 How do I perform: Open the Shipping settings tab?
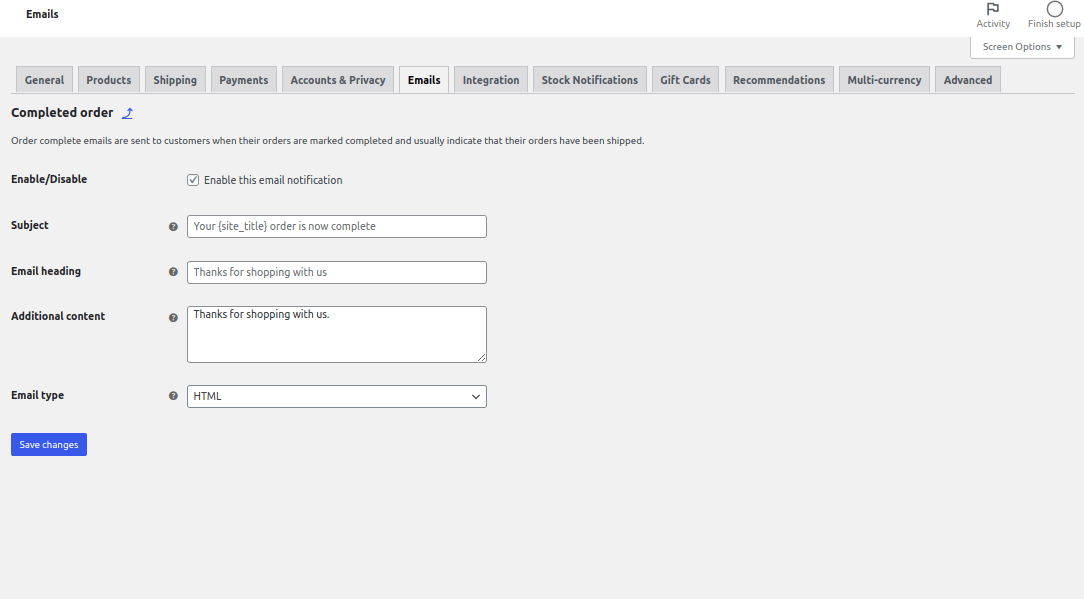click(x=175, y=79)
